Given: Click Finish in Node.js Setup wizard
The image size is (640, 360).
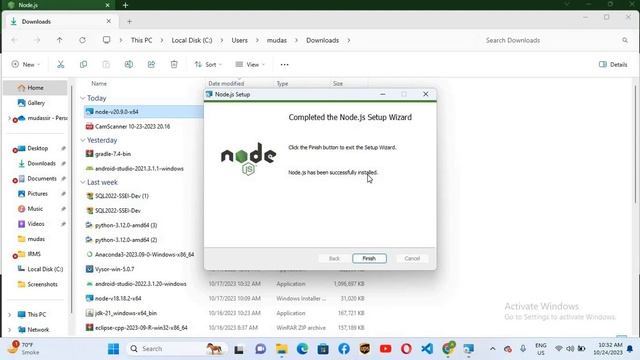Looking at the screenshot, I should [x=369, y=258].
